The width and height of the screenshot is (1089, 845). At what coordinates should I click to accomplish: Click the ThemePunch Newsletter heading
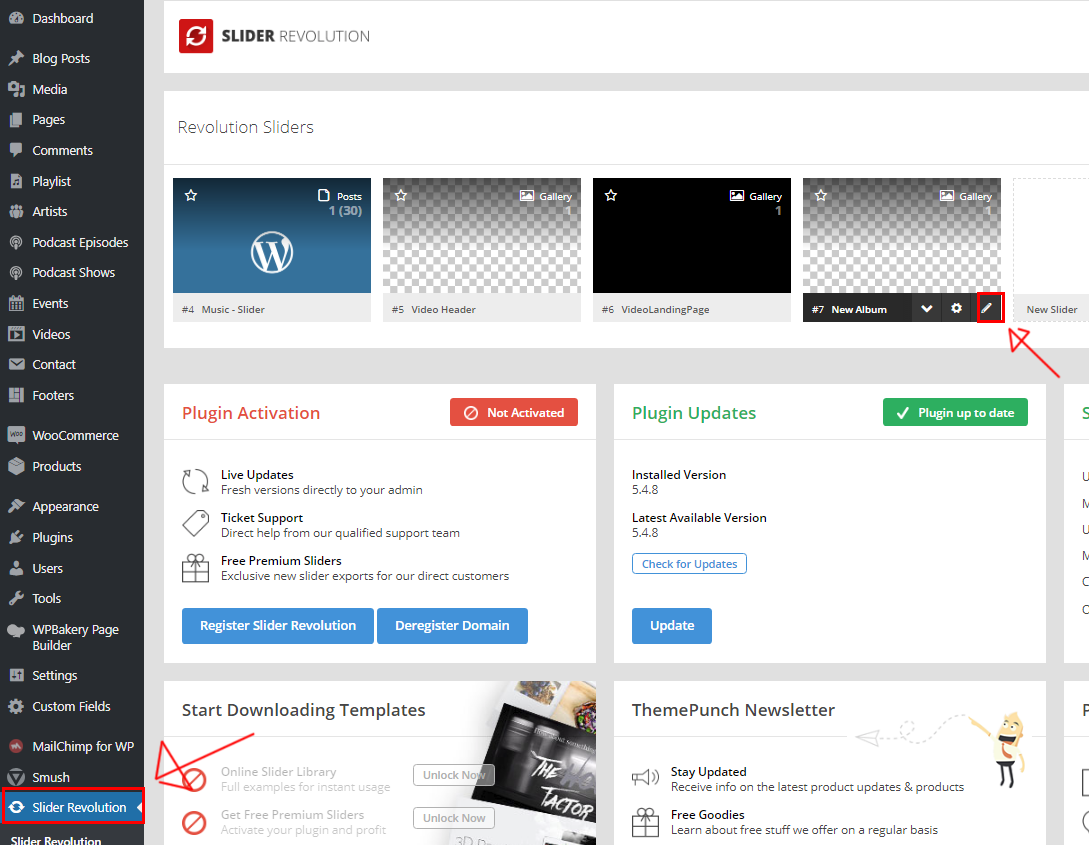pyautogui.click(x=733, y=710)
